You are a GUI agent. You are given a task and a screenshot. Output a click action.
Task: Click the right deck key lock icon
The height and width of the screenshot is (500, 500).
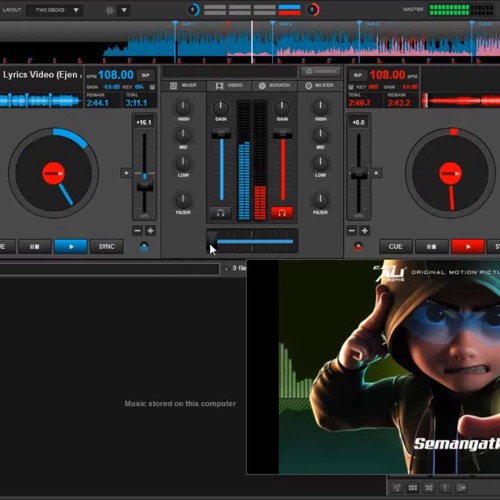(x=351, y=87)
